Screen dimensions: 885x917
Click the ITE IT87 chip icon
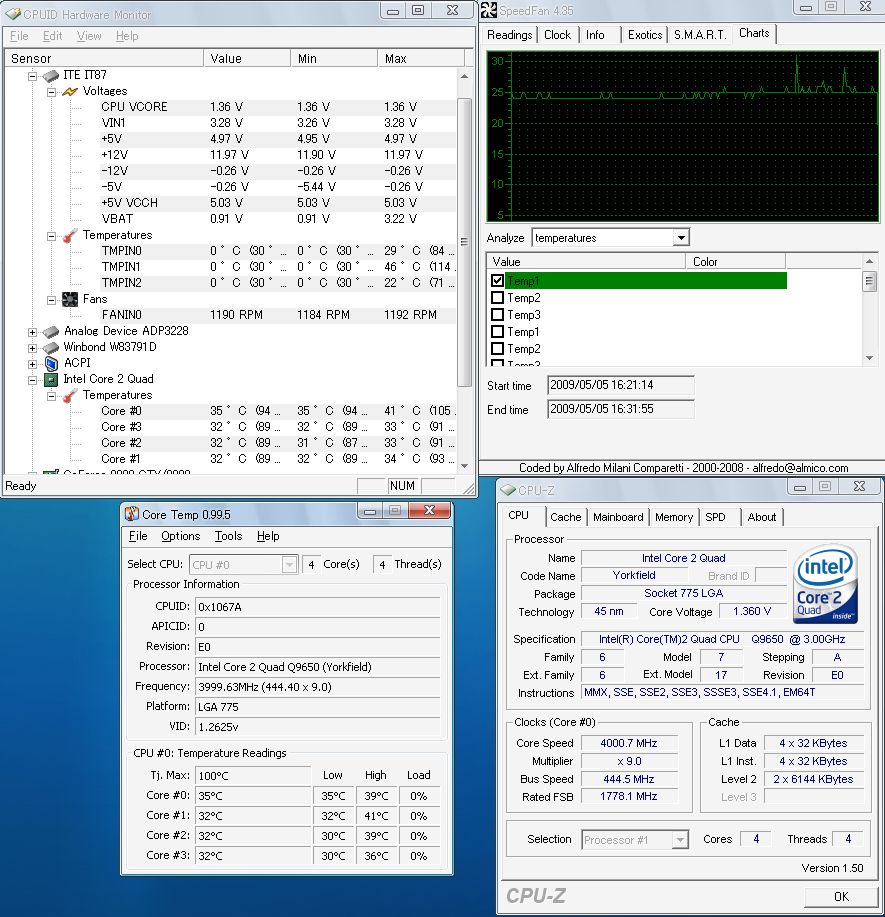tap(51, 75)
